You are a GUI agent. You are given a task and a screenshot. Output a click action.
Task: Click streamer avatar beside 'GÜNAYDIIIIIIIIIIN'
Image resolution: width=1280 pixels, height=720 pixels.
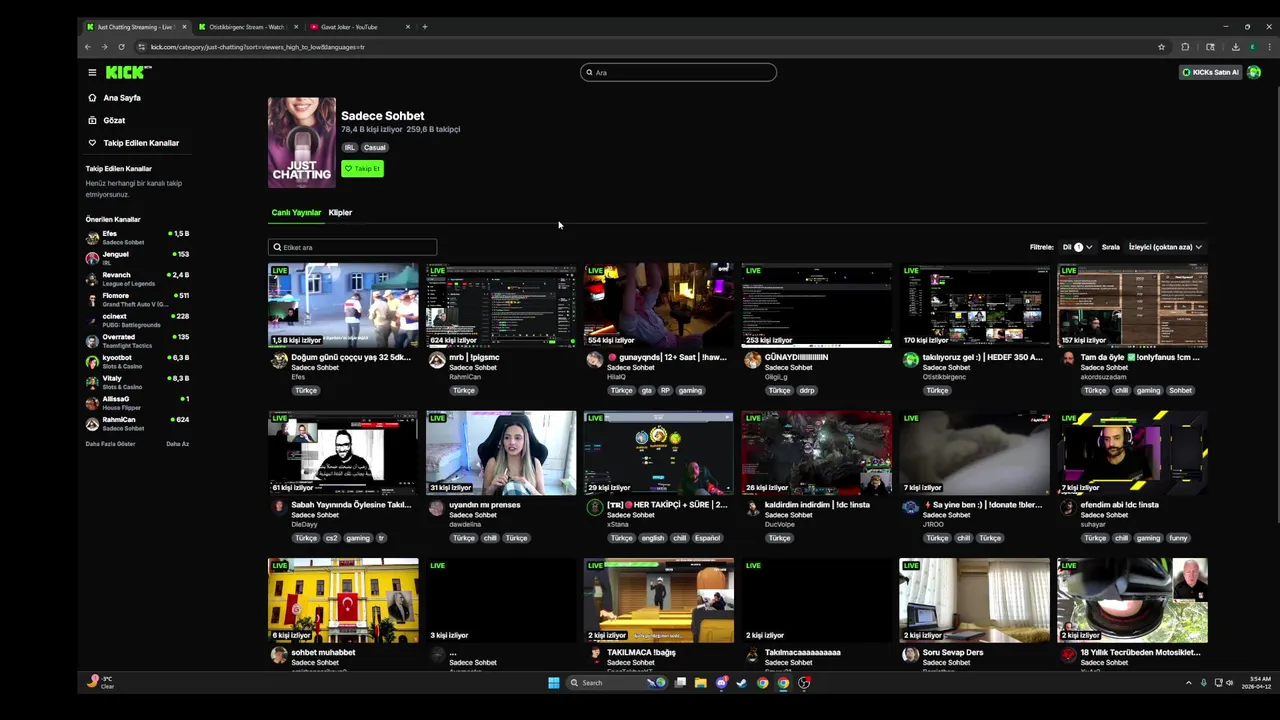[x=752, y=361]
